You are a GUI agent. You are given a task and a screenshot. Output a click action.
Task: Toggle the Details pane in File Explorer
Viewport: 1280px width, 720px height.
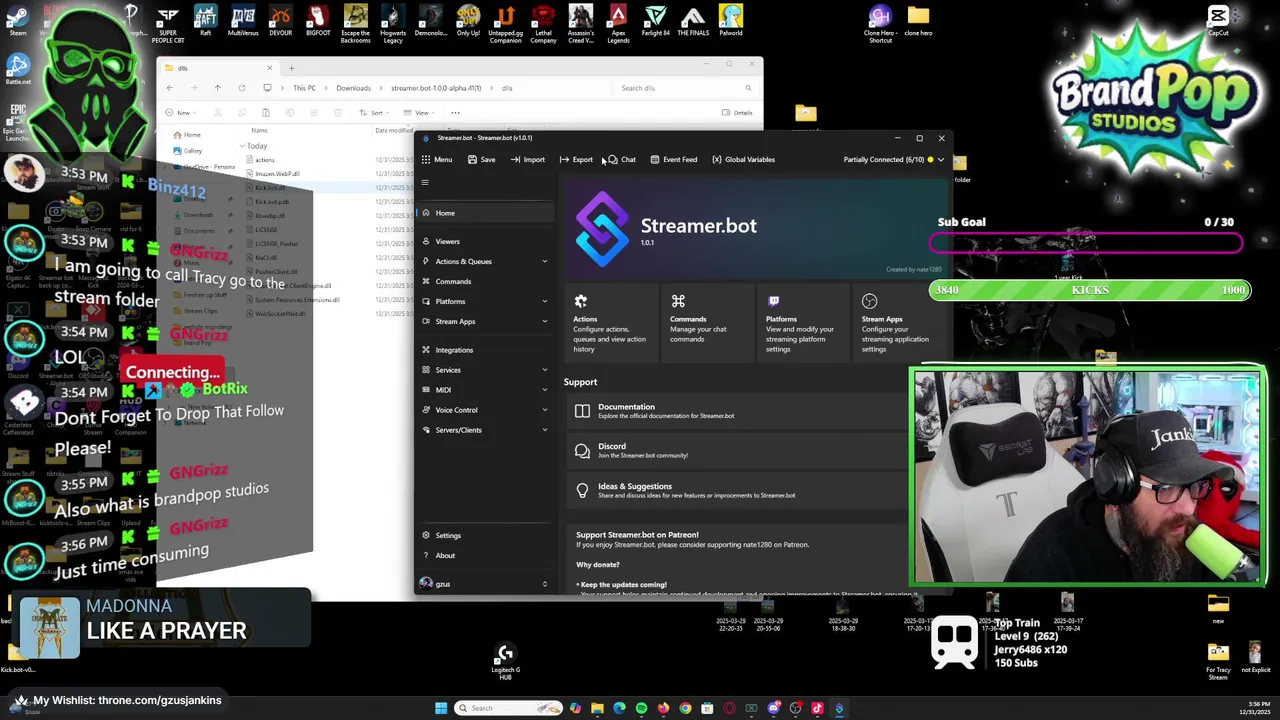pos(738,113)
